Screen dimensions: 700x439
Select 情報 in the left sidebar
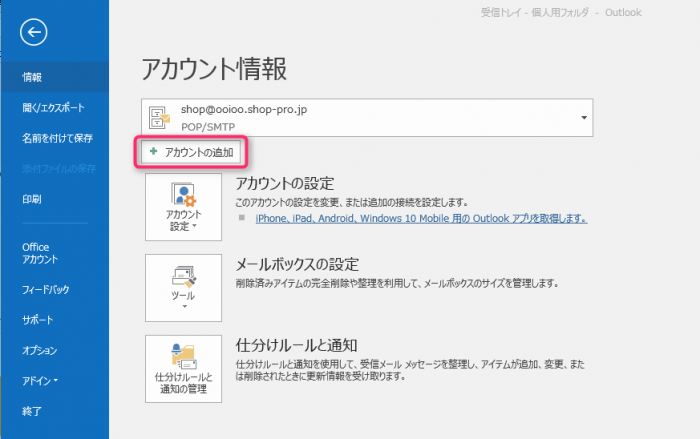coord(32,77)
